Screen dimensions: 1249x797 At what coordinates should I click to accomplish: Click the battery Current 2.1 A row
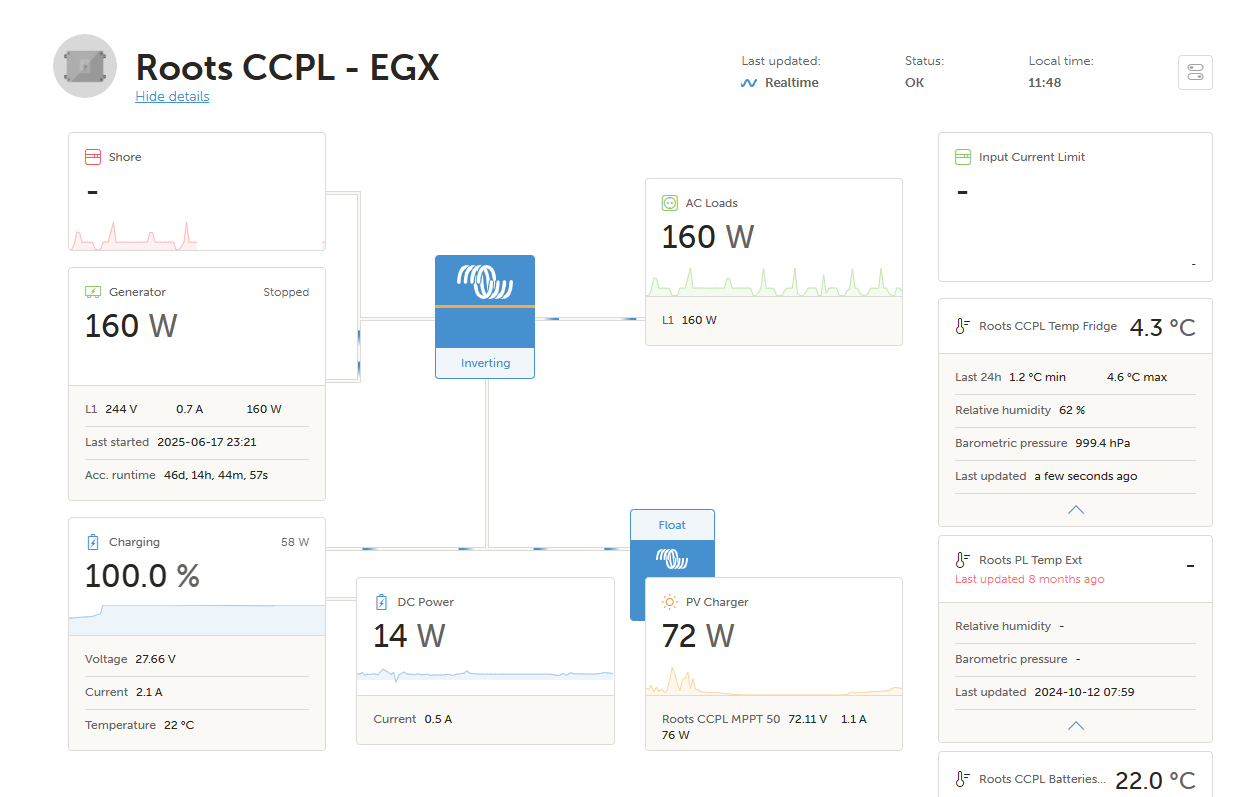197,692
